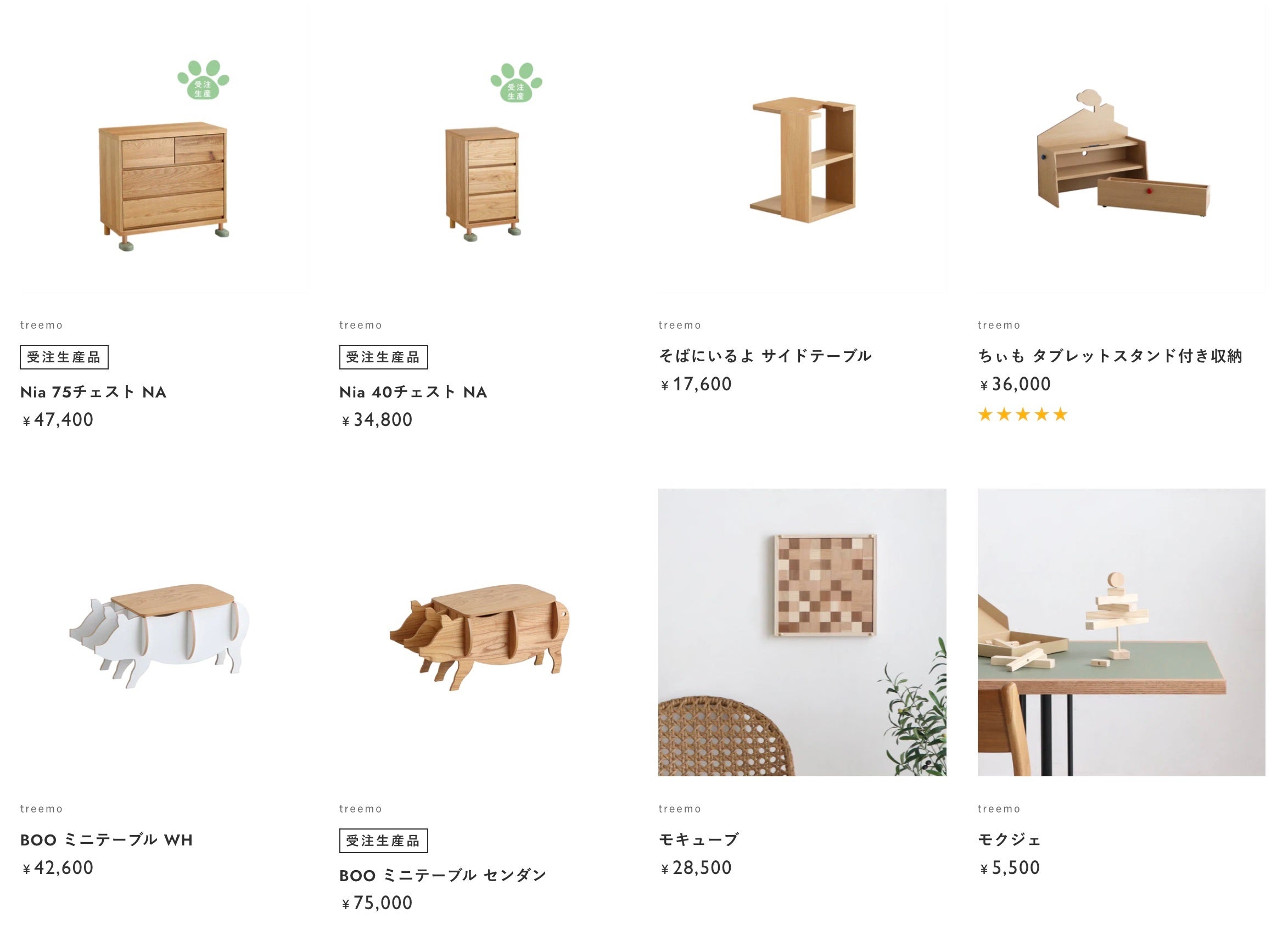Select the BOO ミニテーブル WH title
Image resolution: width=1288 pixels, height=930 pixels.
(106, 840)
